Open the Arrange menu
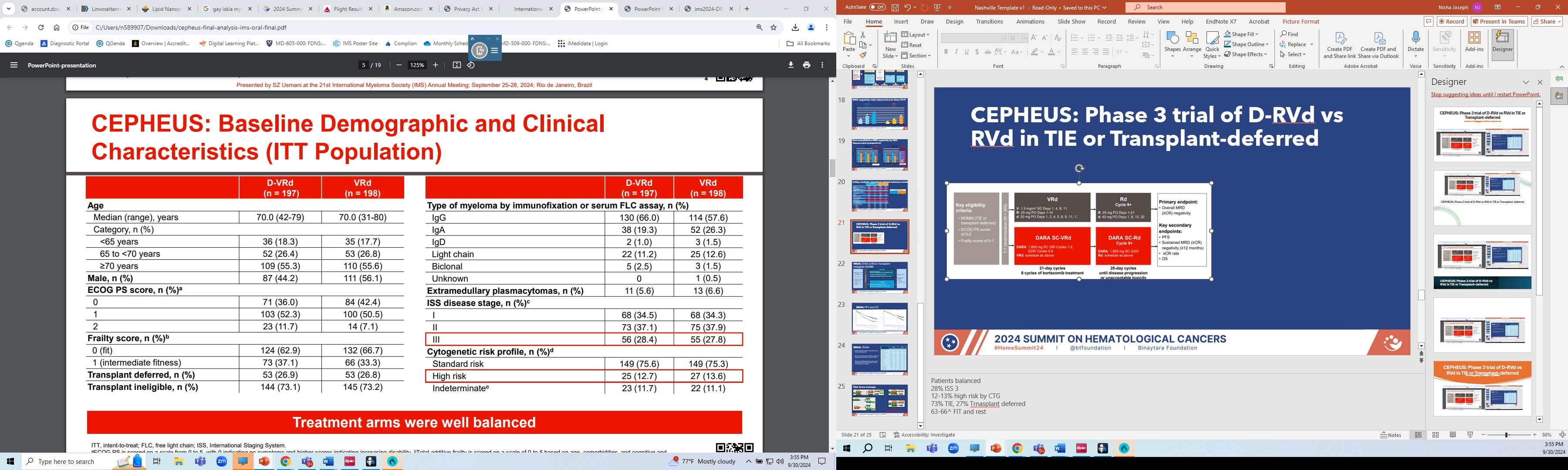Viewport: 1568px width, 470px height. pos(1192,44)
